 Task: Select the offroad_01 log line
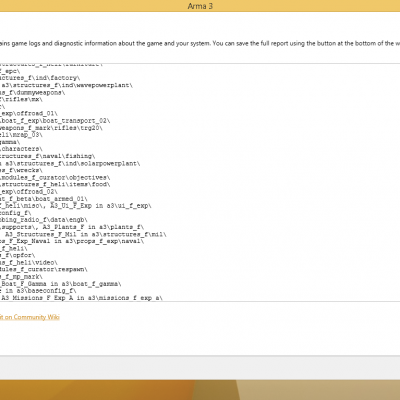tap(29, 114)
